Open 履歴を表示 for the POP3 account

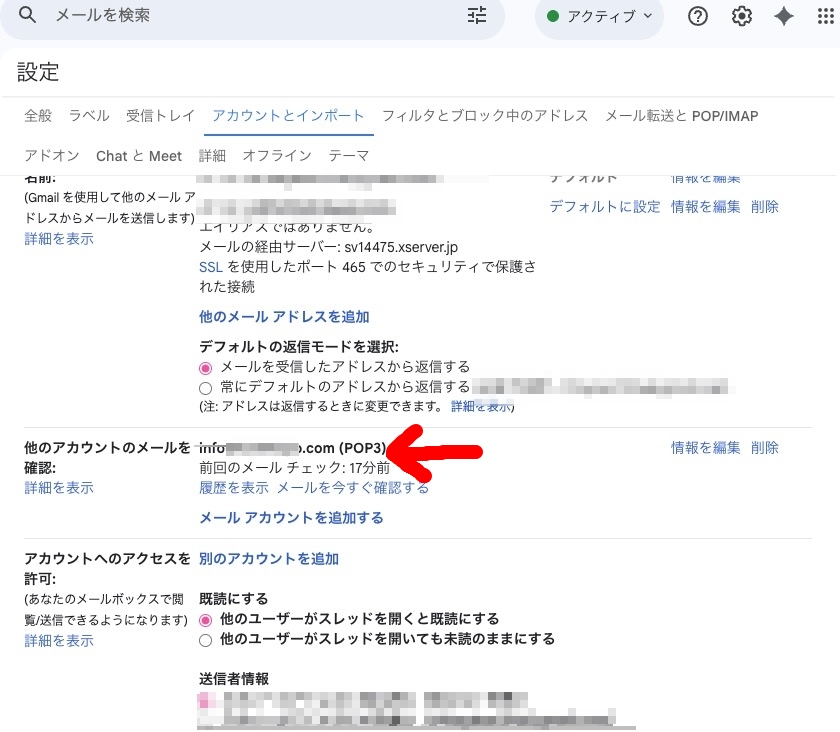tap(234, 488)
